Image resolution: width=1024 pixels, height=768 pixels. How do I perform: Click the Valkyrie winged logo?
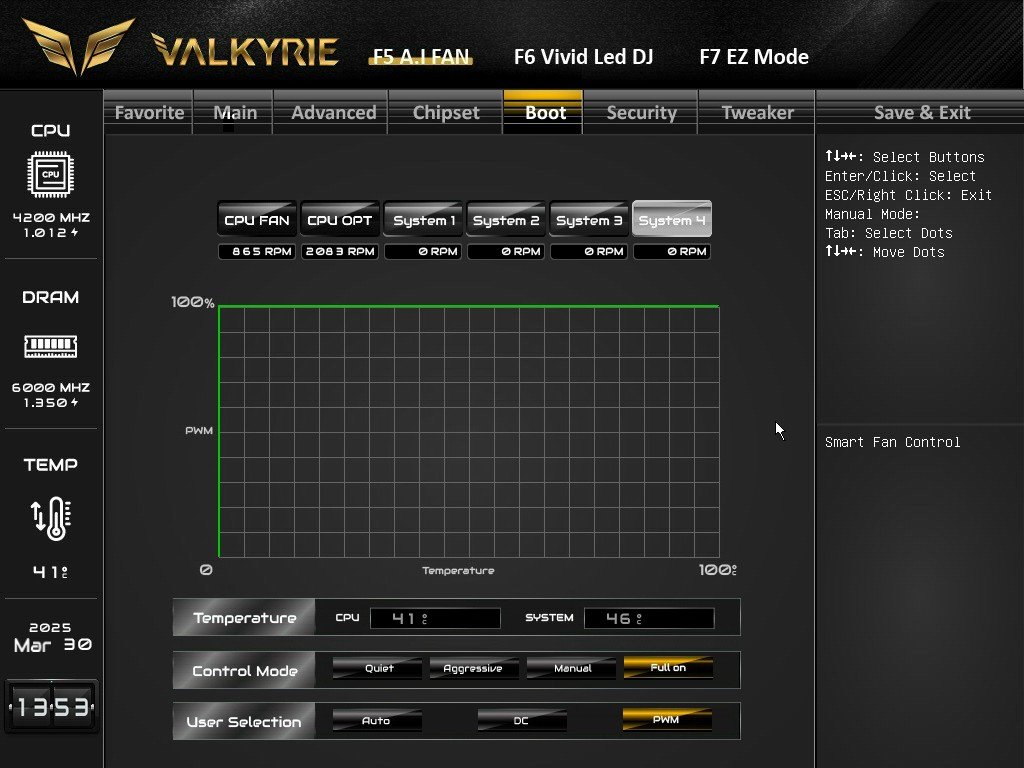click(78, 46)
